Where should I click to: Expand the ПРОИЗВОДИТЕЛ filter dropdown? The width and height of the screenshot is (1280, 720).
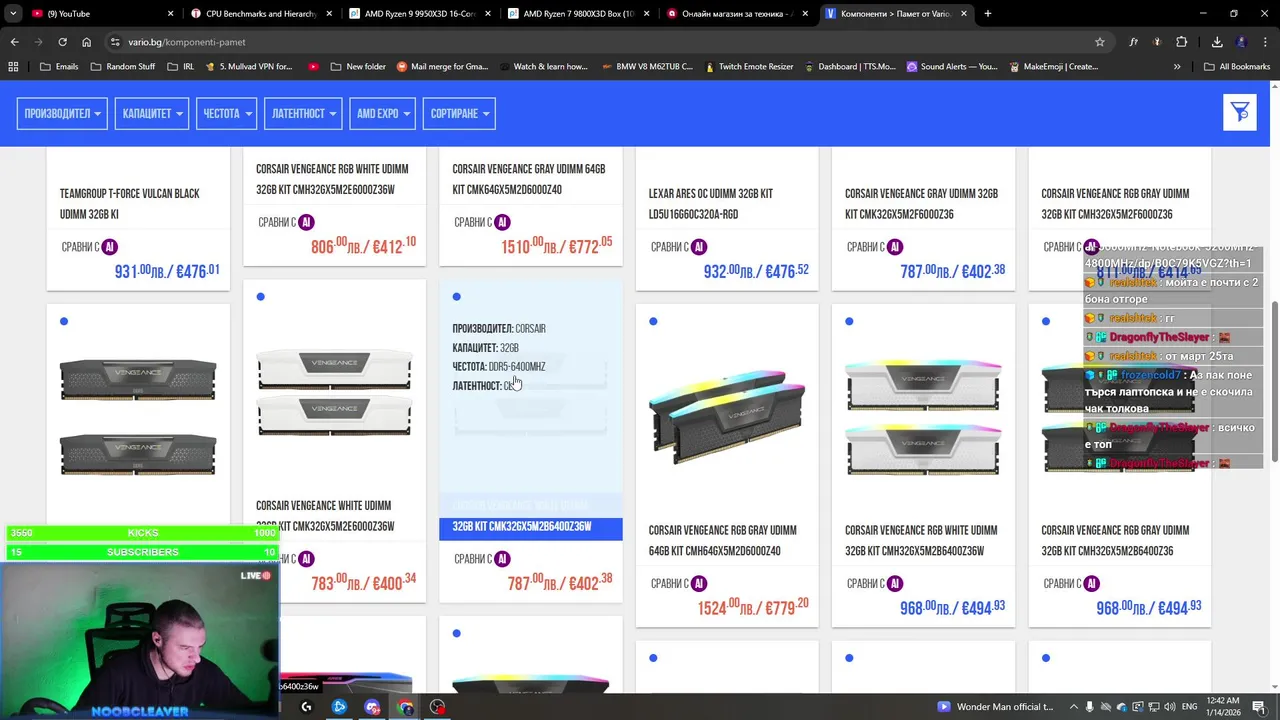(62, 113)
